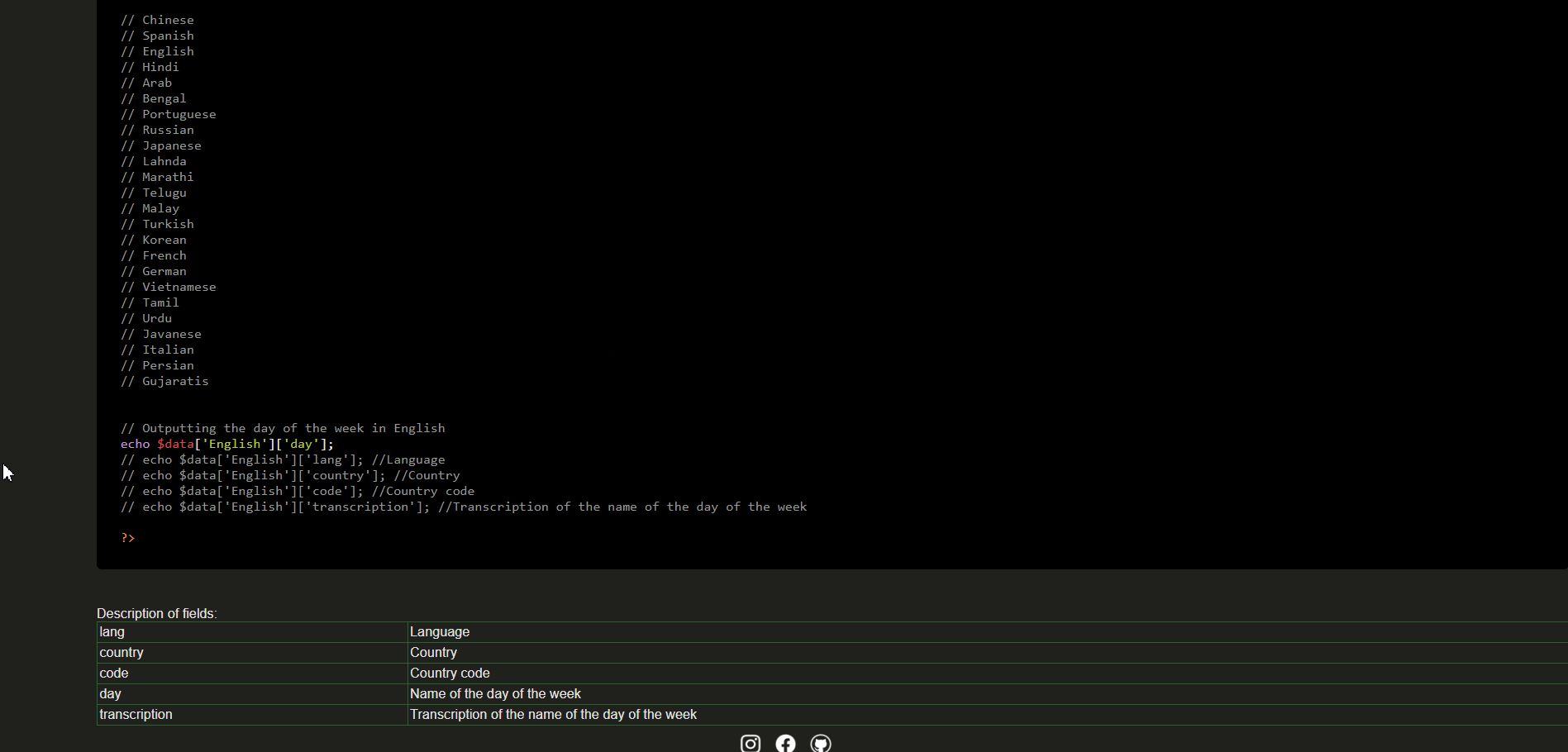This screenshot has width=1568, height=752.
Task: Click the commented ['lang'] echo line
Action: (283, 459)
